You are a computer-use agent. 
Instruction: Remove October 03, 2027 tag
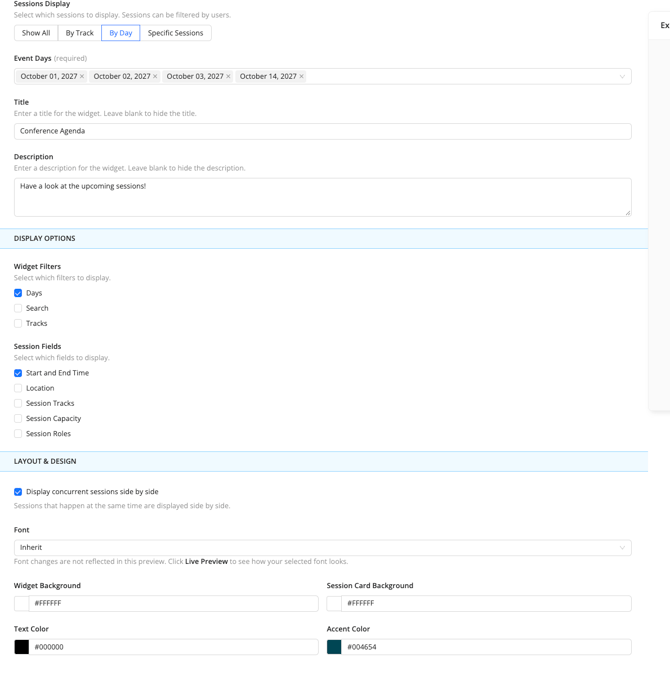pyautogui.click(x=228, y=76)
